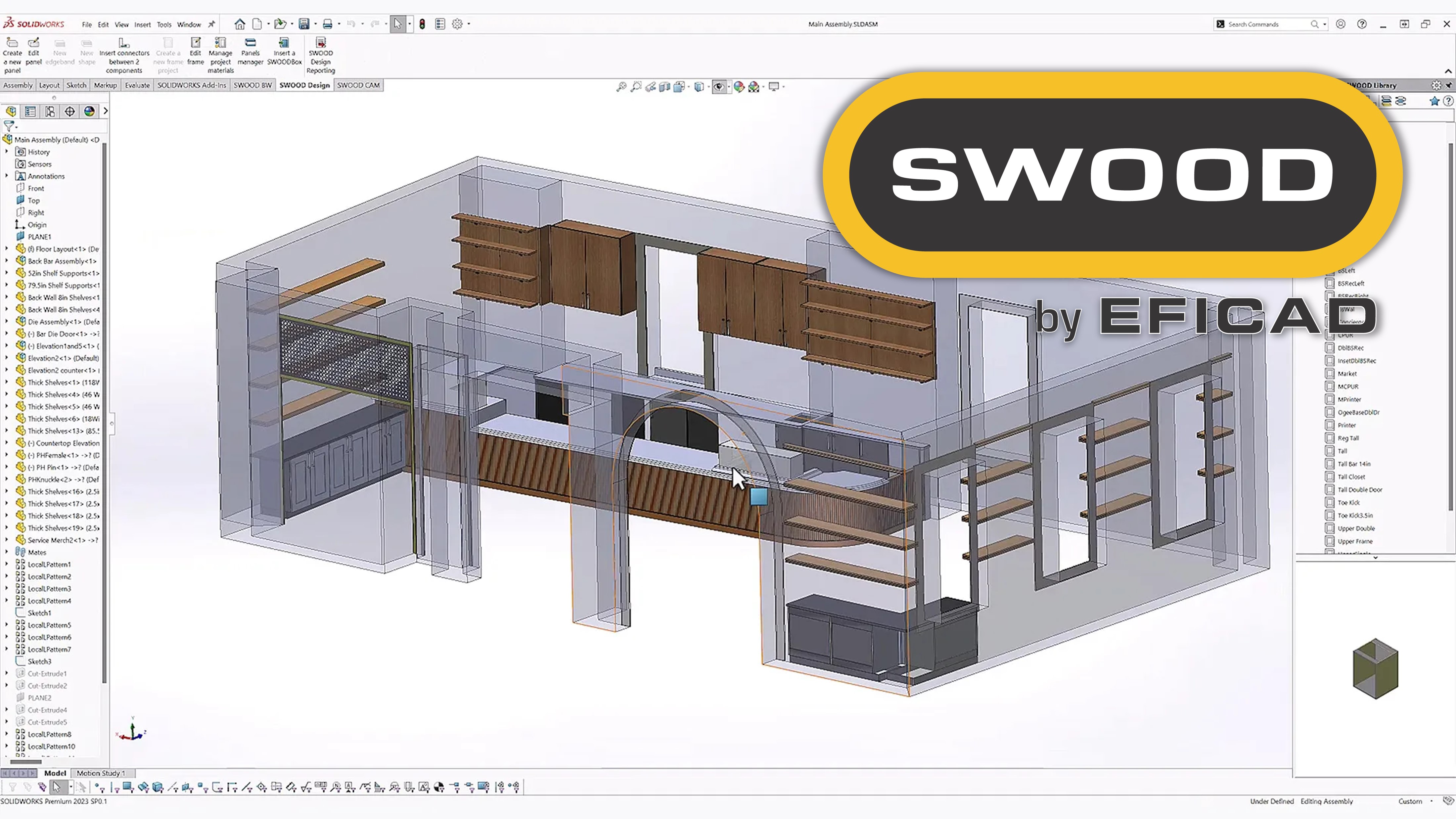This screenshot has height=819, width=1456.
Task: Open the Save dropdown arrow
Action: 315,24
